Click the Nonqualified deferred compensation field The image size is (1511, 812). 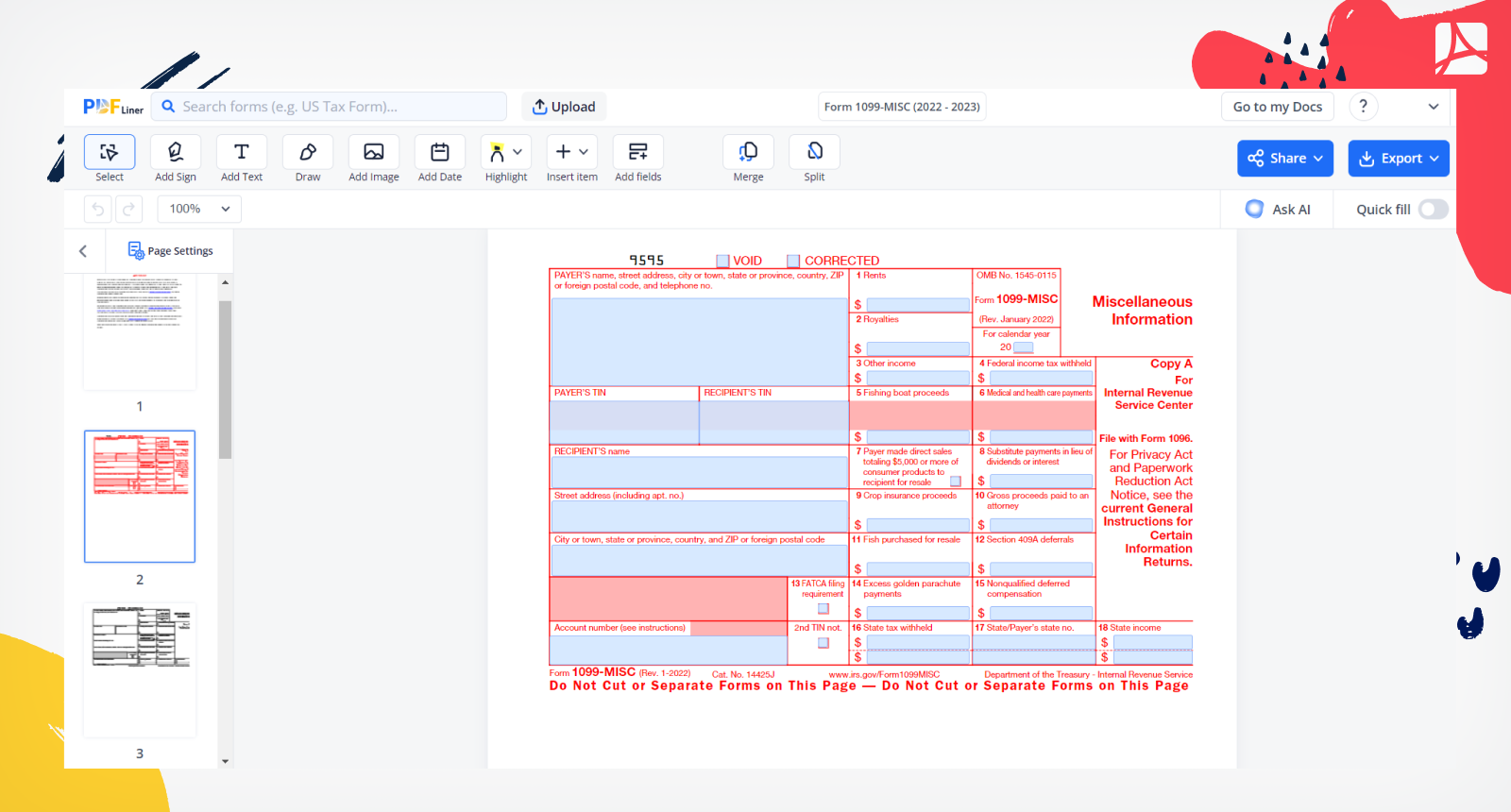tap(1041, 613)
